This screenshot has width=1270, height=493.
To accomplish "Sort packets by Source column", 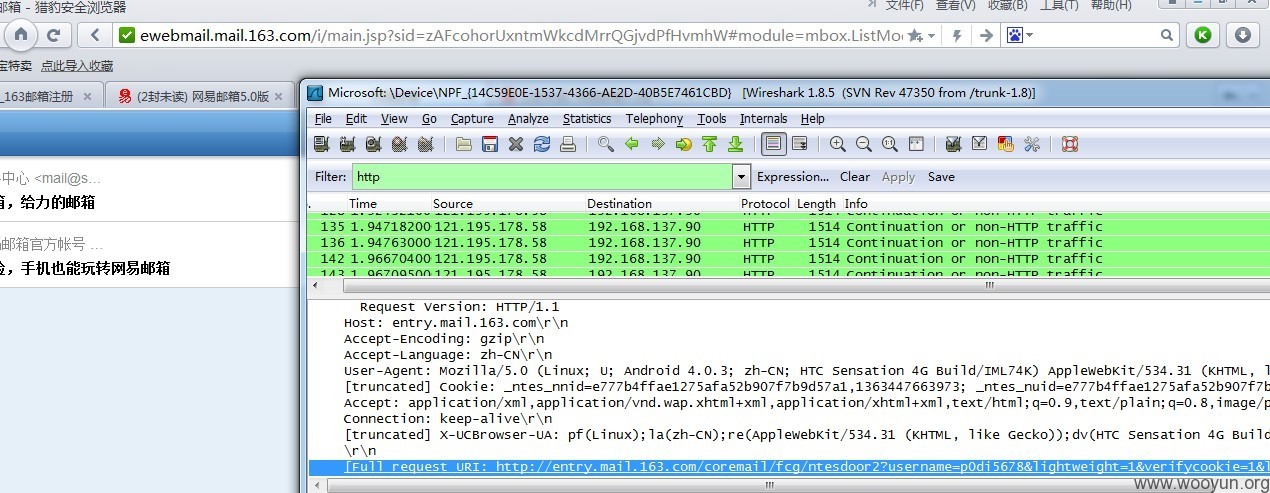I will [508, 204].
